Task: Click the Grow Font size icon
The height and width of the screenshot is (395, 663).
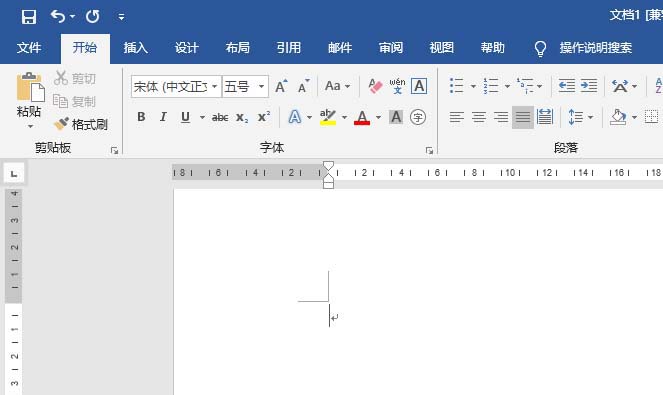Action: pyautogui.click(x=281, y=87)
